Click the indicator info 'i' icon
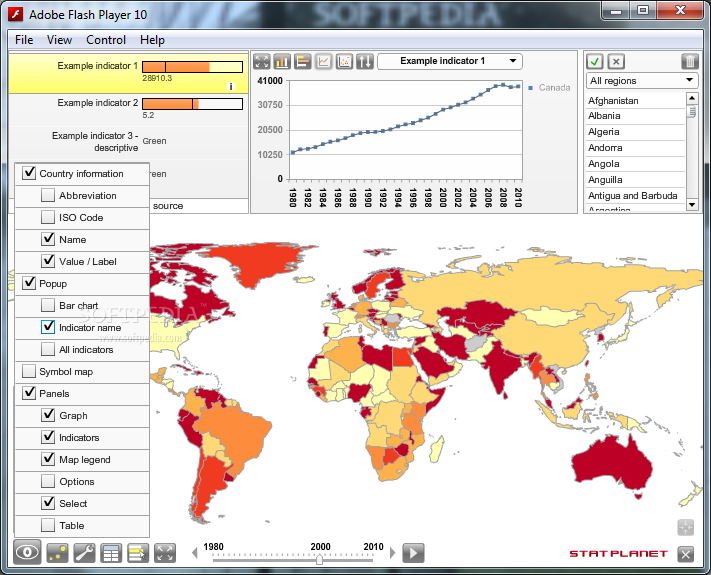The image size is (711, 575). [231, 87]
